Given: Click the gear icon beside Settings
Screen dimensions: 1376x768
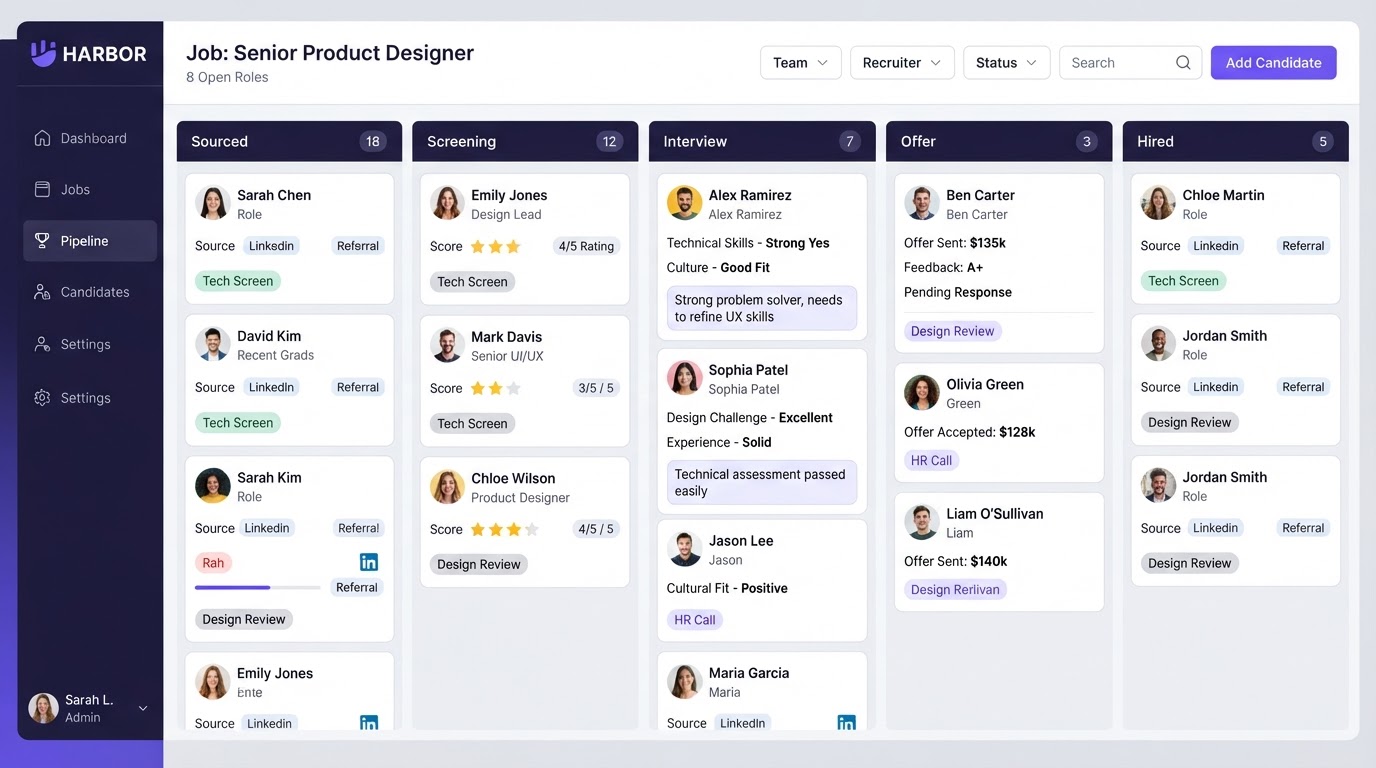Looking at the screenshot, I should 42,397.
